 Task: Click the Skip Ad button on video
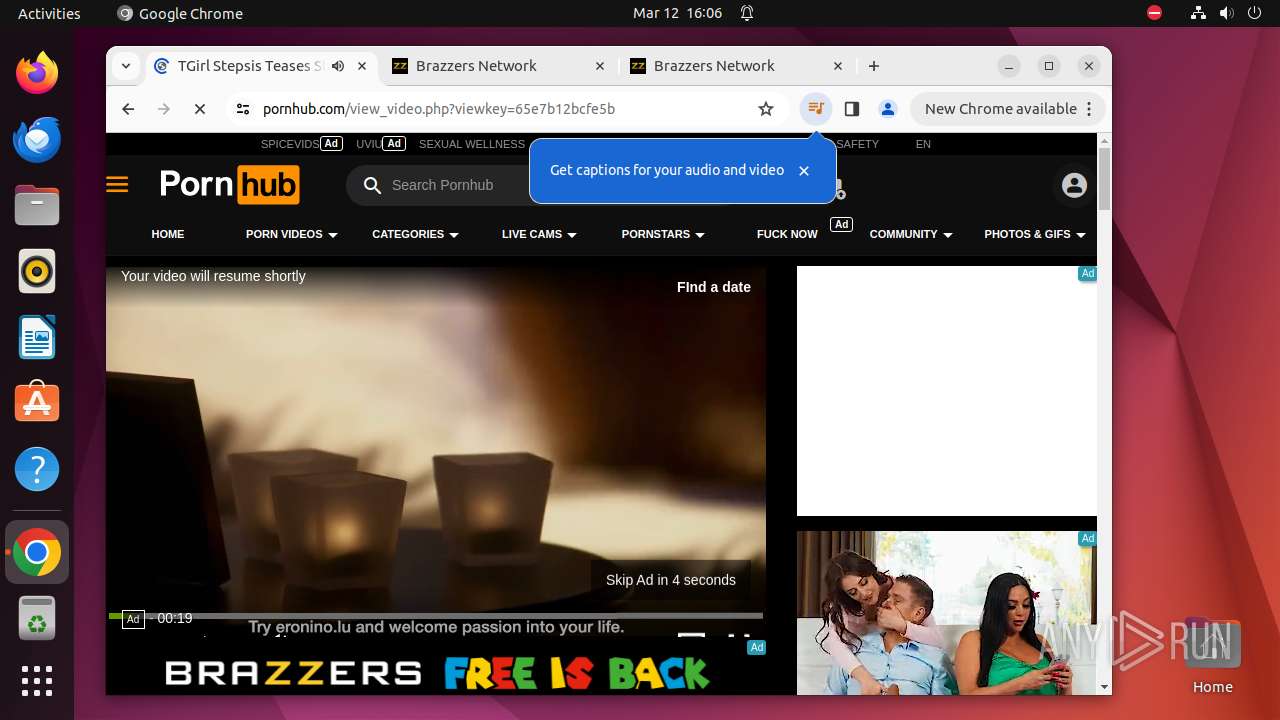(x=671, y=580)
